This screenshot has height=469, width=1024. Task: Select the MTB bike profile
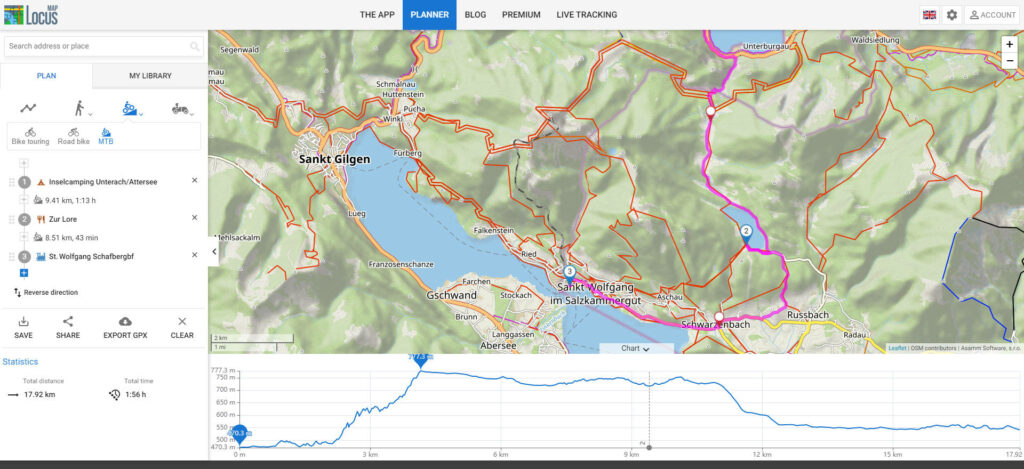(x=105, y=136)
